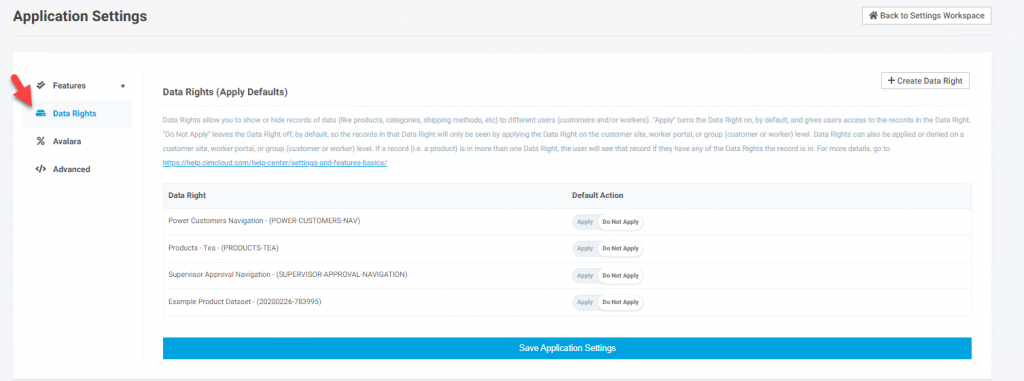Set Power Customers Navigation to Apply
The height and width of the screenshot is (381, 1024).
[585, 222]
